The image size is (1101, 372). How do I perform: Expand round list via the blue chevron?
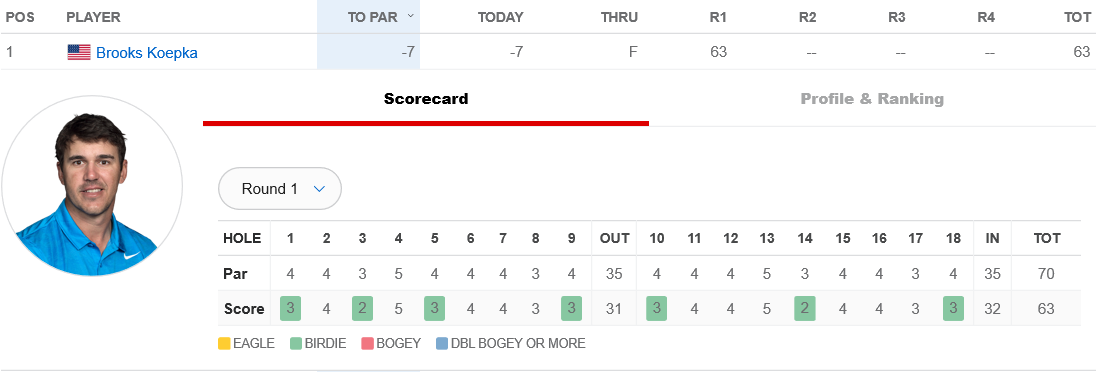tap(319, 189)
